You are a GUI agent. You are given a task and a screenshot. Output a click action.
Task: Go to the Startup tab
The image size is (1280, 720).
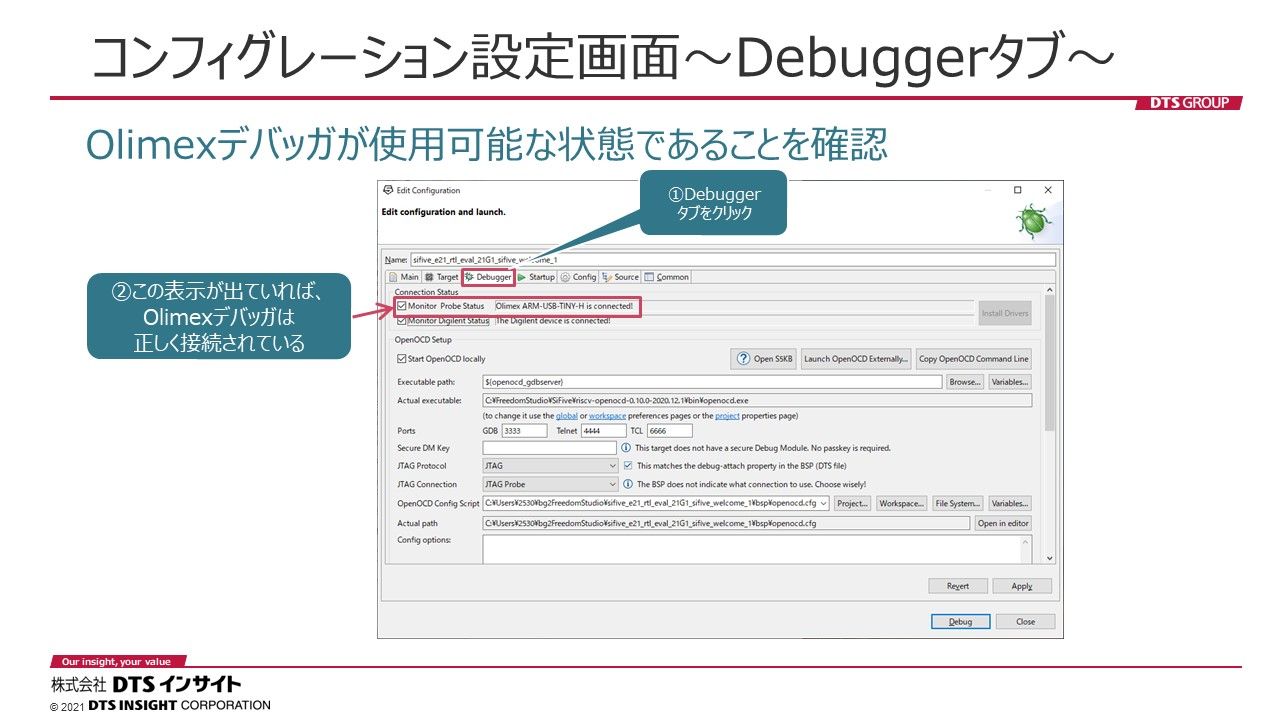(536, 277)
